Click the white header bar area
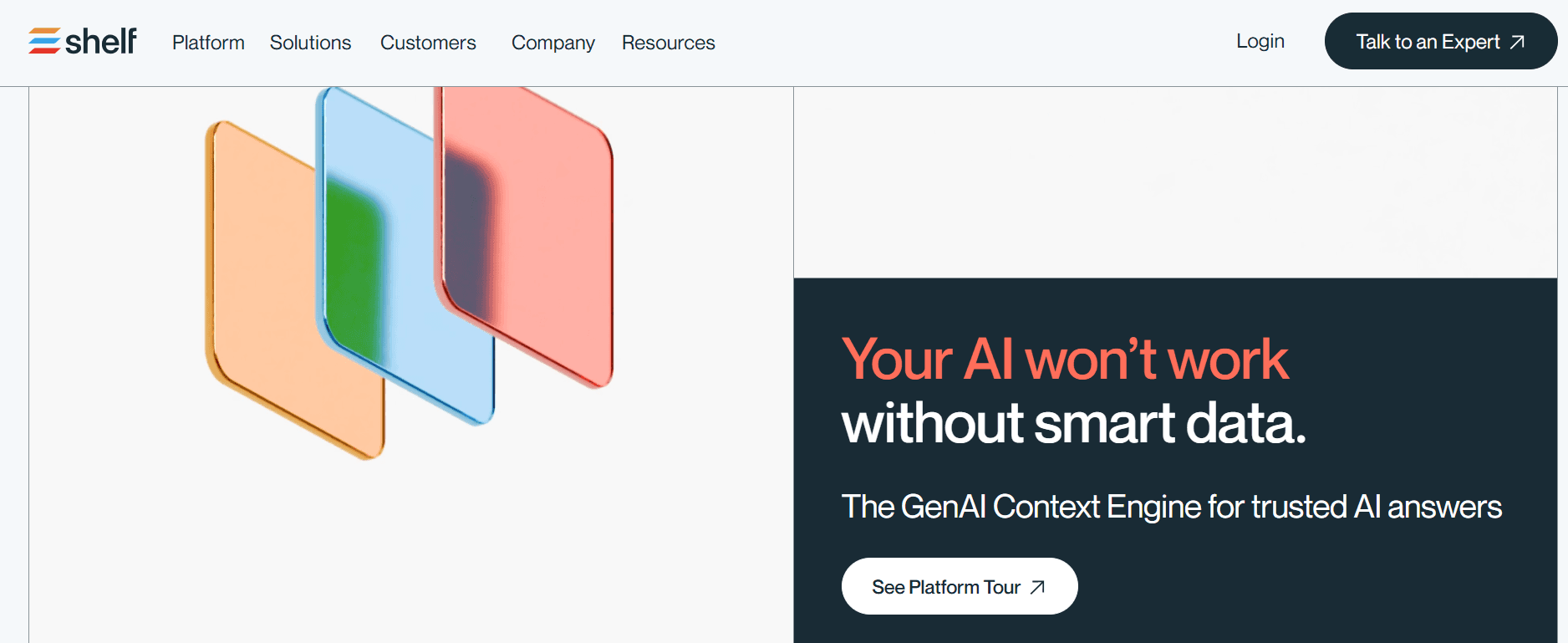 click(x=919, y=43)
